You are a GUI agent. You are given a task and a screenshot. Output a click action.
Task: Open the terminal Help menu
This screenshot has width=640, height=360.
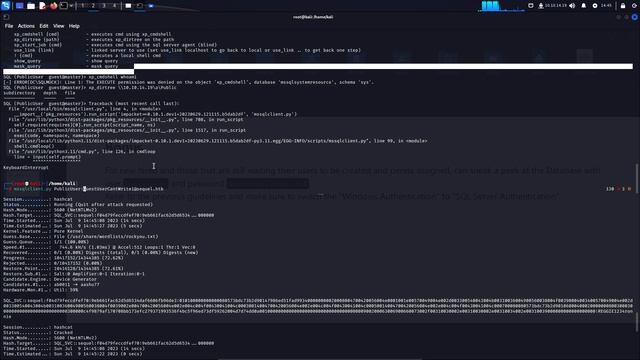pos(74,26)
